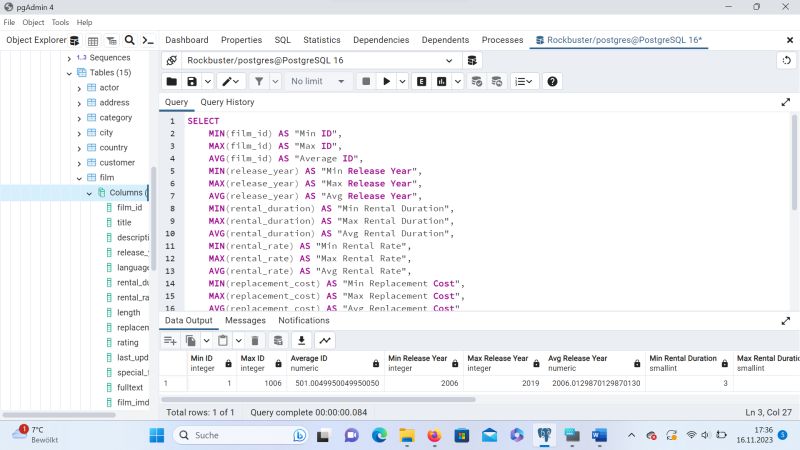Execute the query with the play button
This screenshot has height=450, width=800.
[386, 81]
